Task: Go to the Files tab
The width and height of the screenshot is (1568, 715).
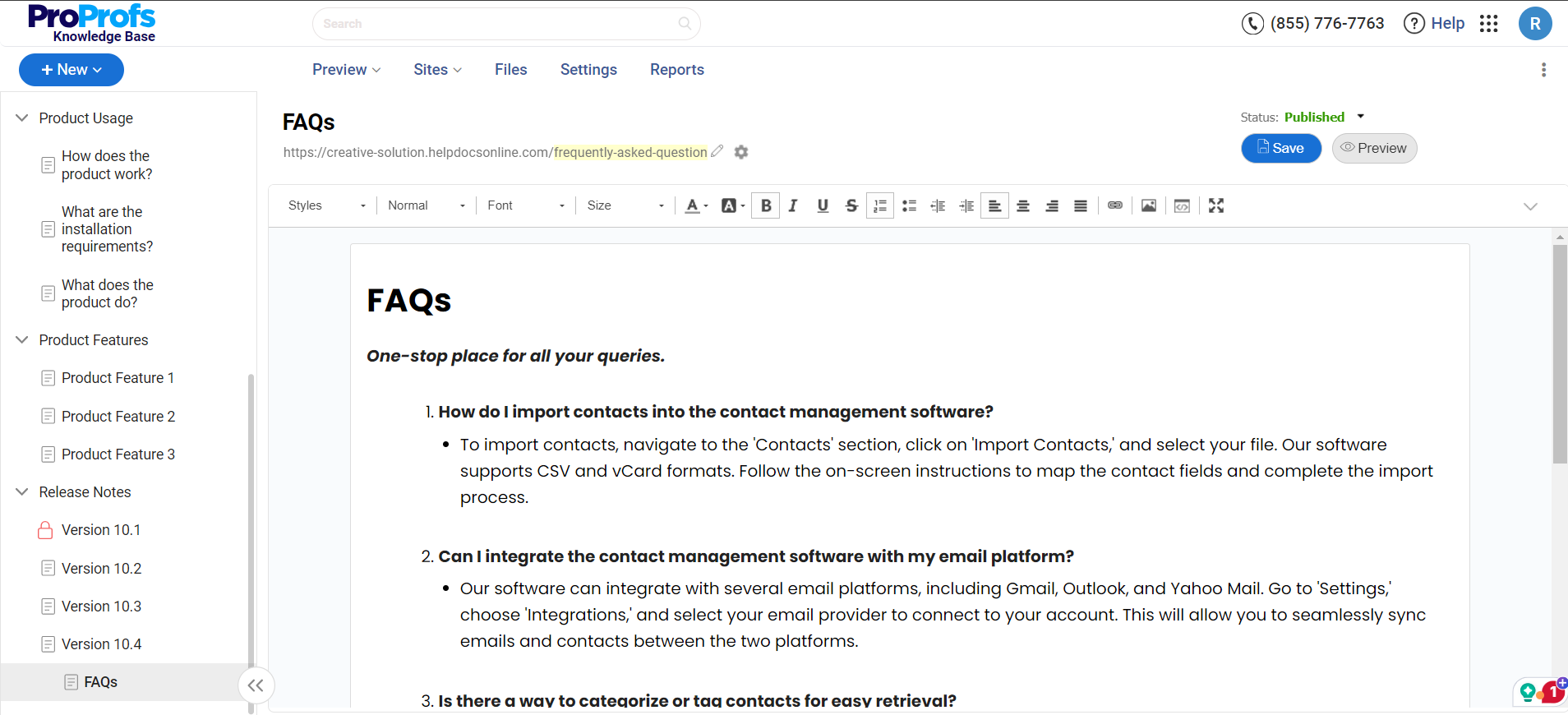Action: [511, 70]
